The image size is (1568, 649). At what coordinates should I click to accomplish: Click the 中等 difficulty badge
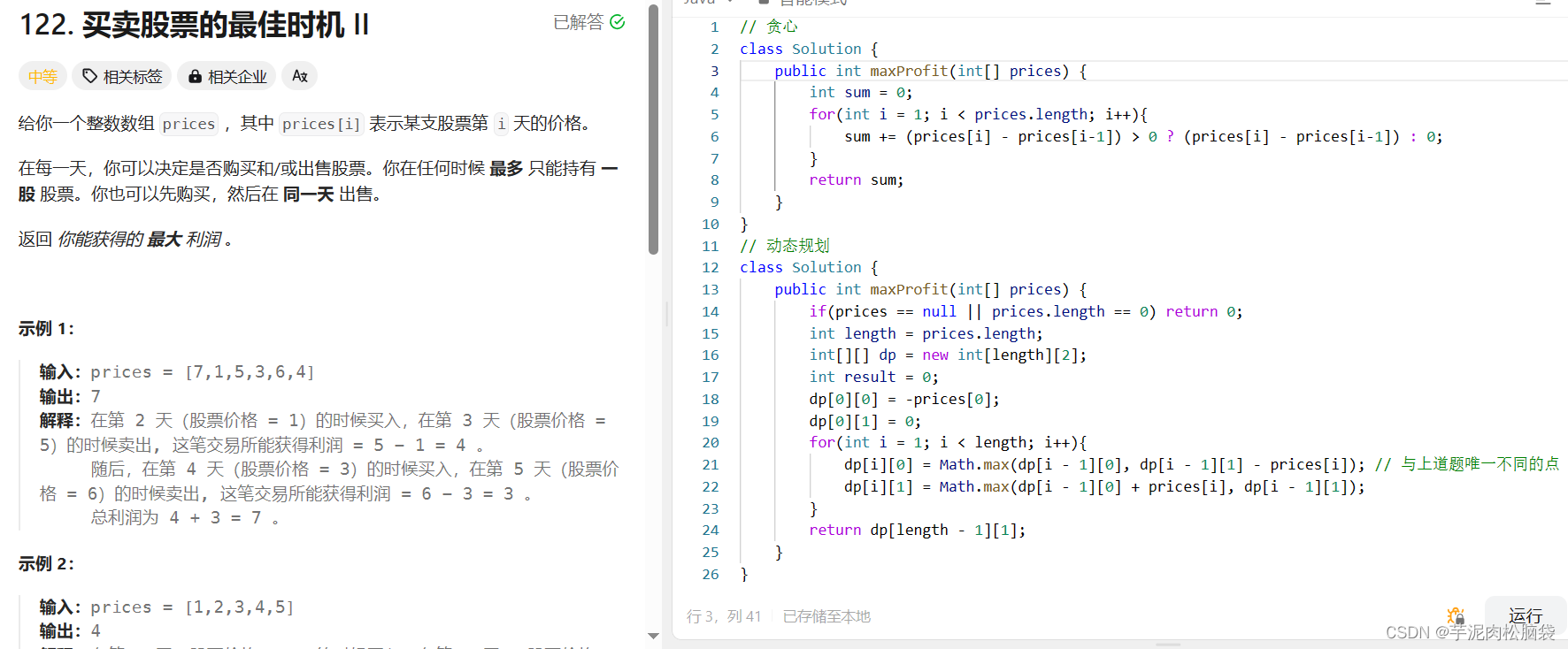[x=42, y=76]
